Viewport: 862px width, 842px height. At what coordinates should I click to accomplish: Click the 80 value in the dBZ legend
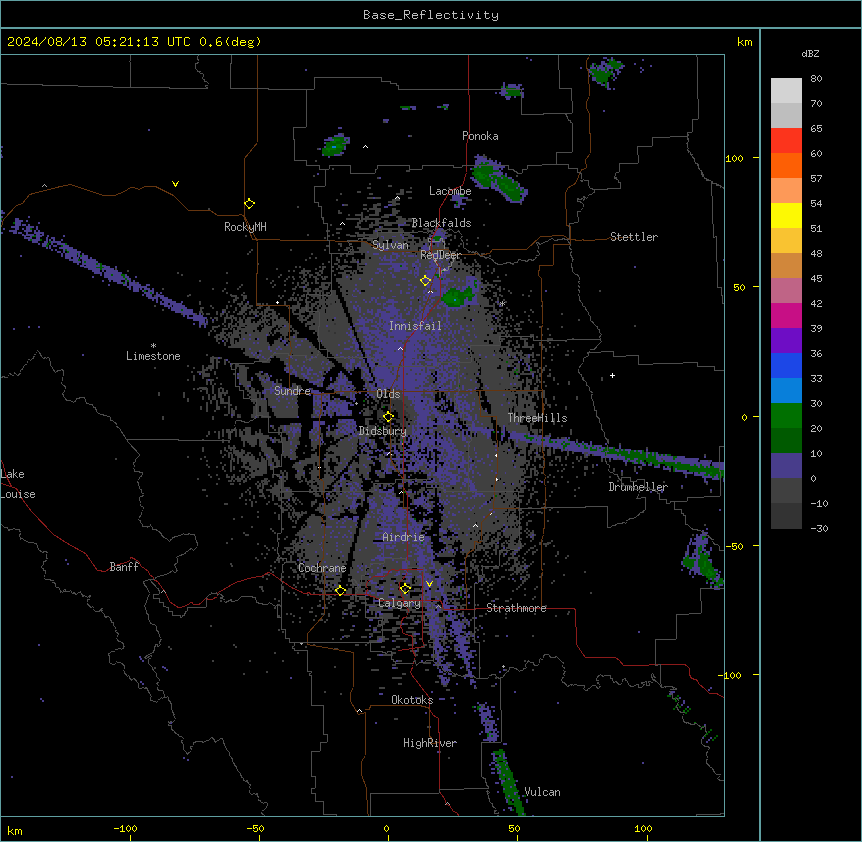coord(816,79)
